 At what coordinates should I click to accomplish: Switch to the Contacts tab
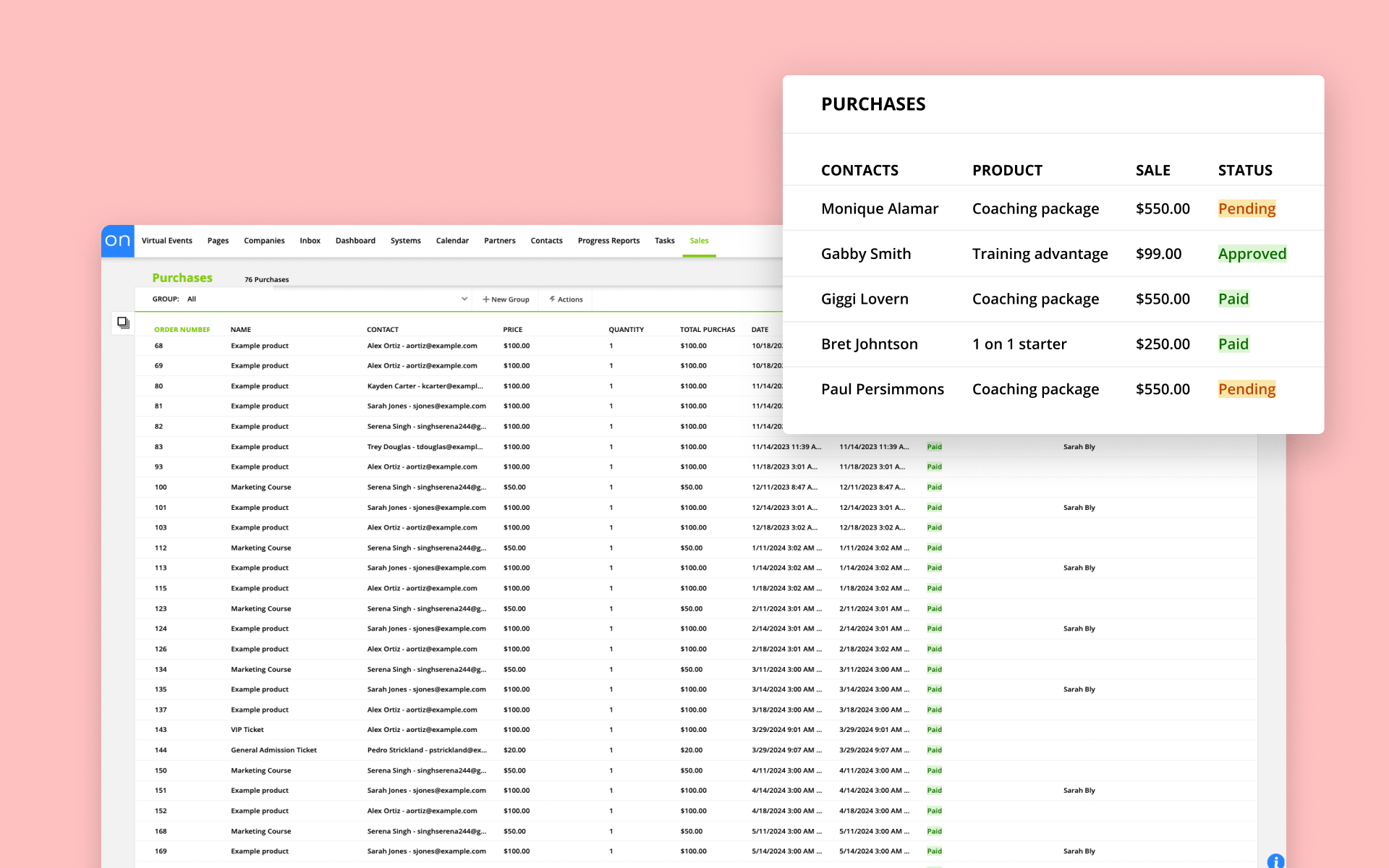(x=546, y=241)
